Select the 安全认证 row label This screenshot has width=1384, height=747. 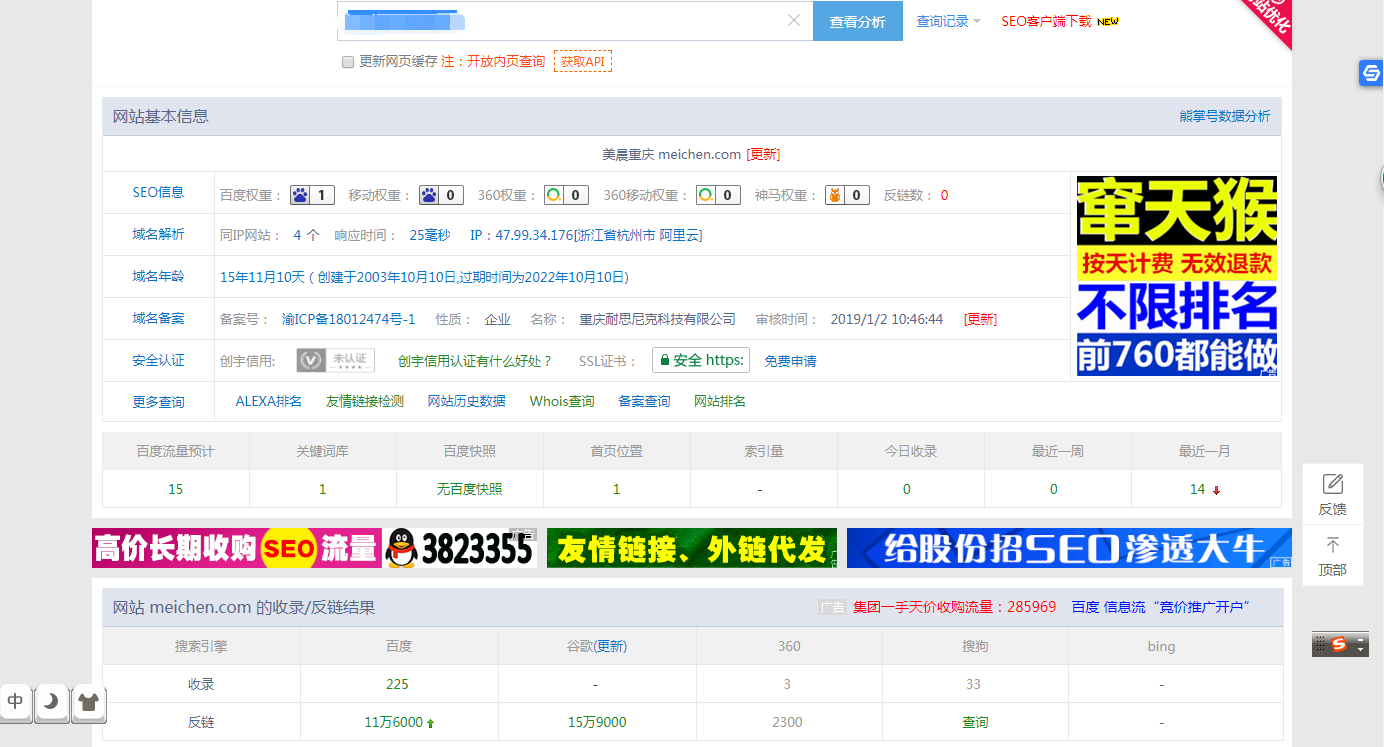click(x=158, y=360)
